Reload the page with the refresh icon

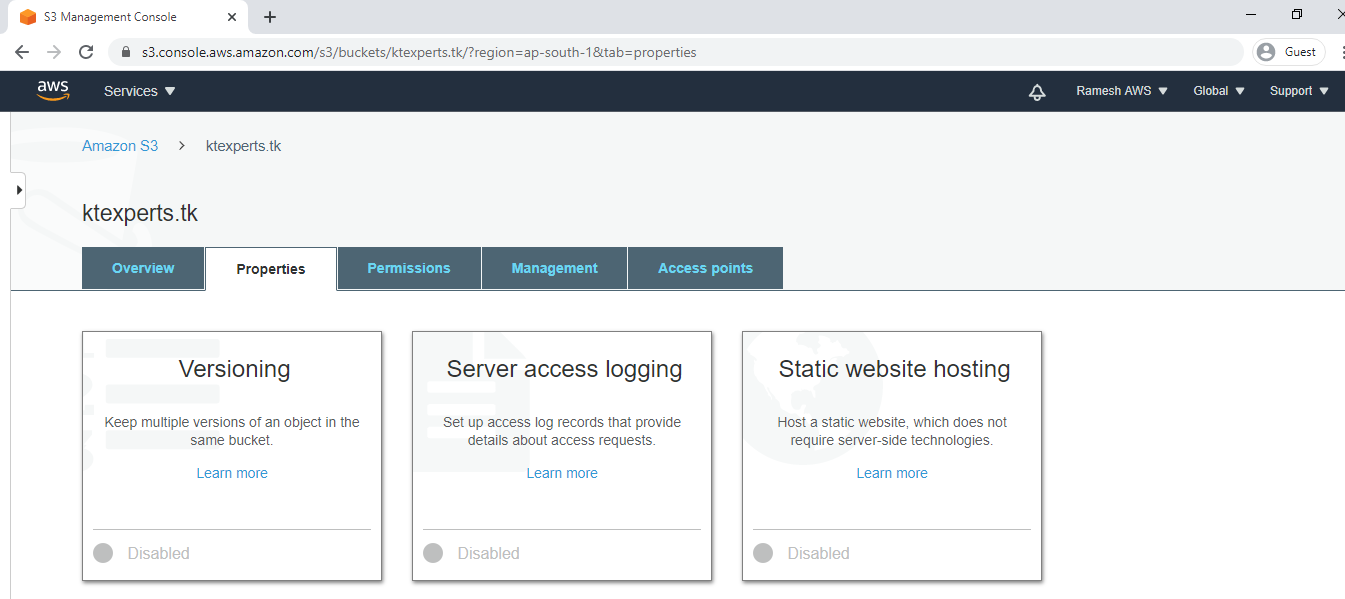[86, 52]
